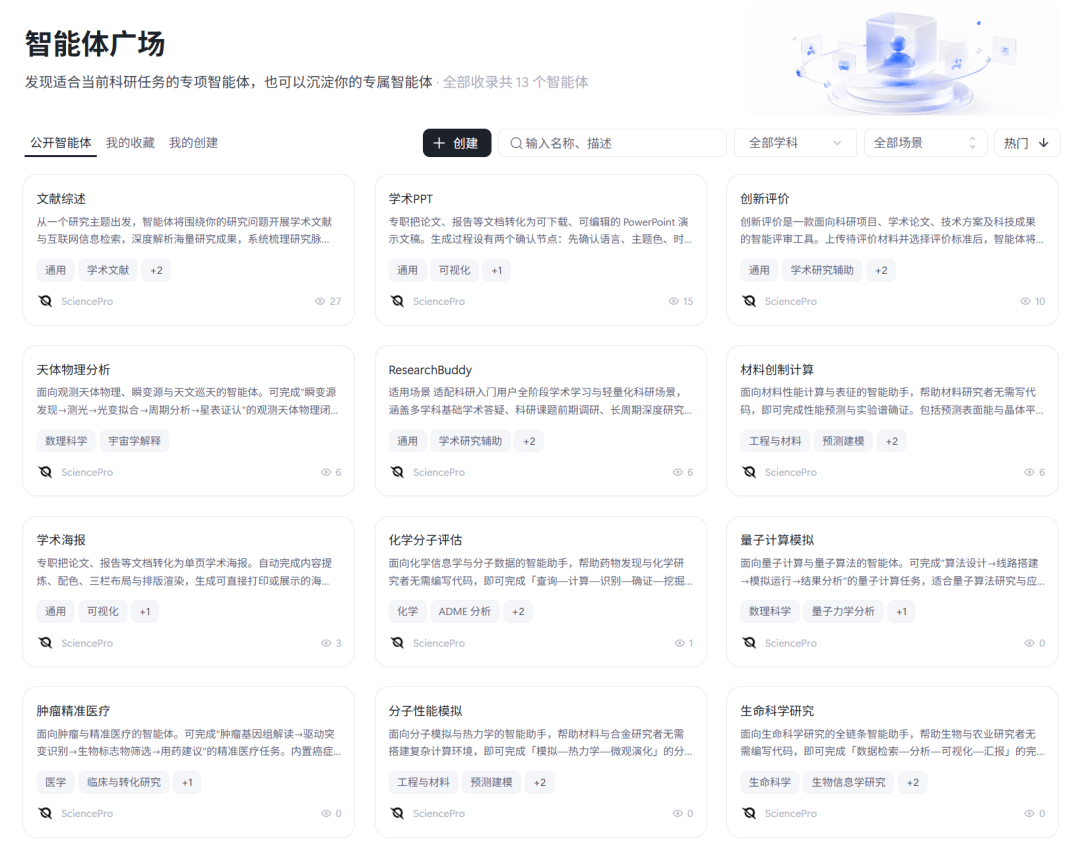Expand the +1 tags on 肿瘤精准医疗 card

pyautogui.click(x=187, y=782)
